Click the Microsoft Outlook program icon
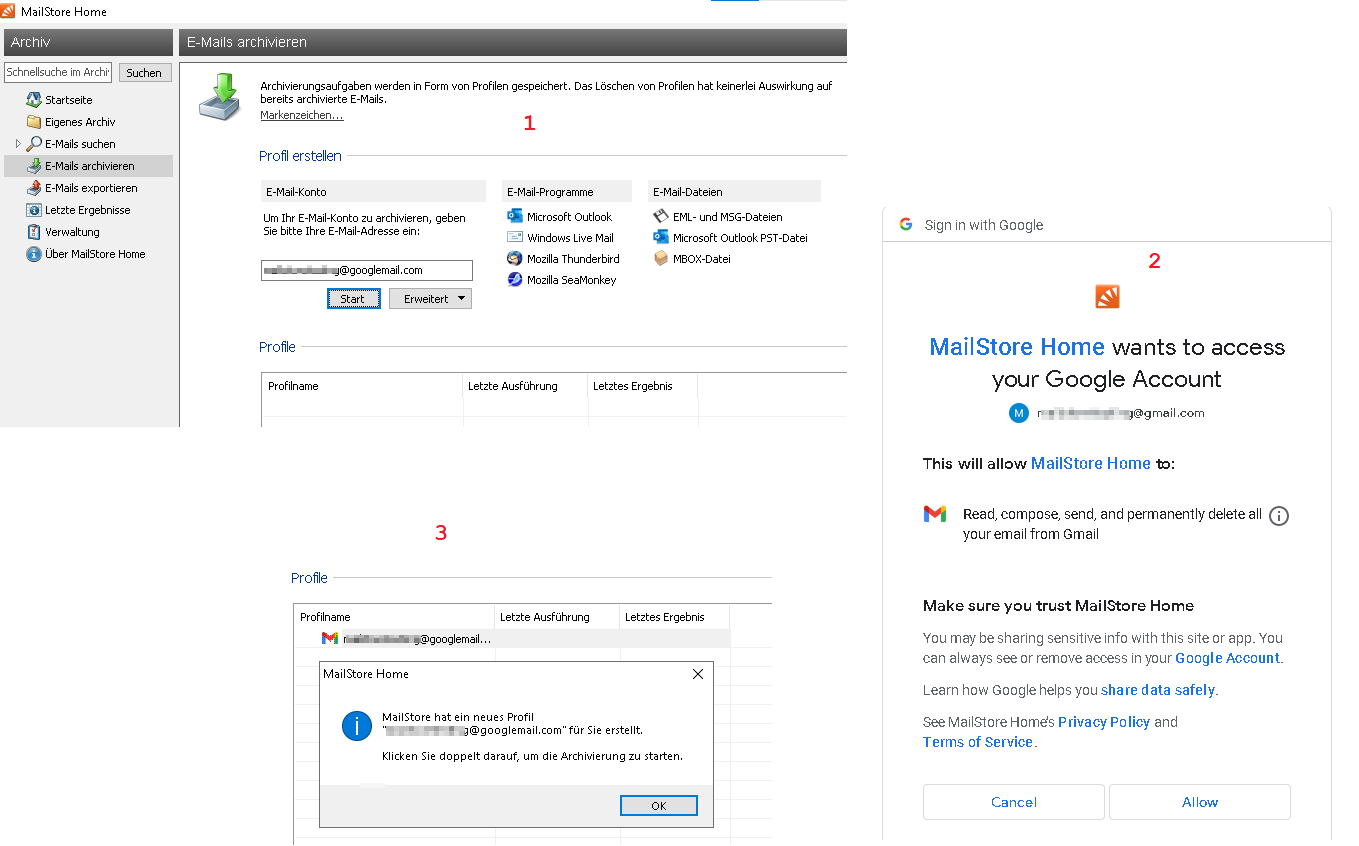This screenshot has height=846, width=1359. coord(515,216)
